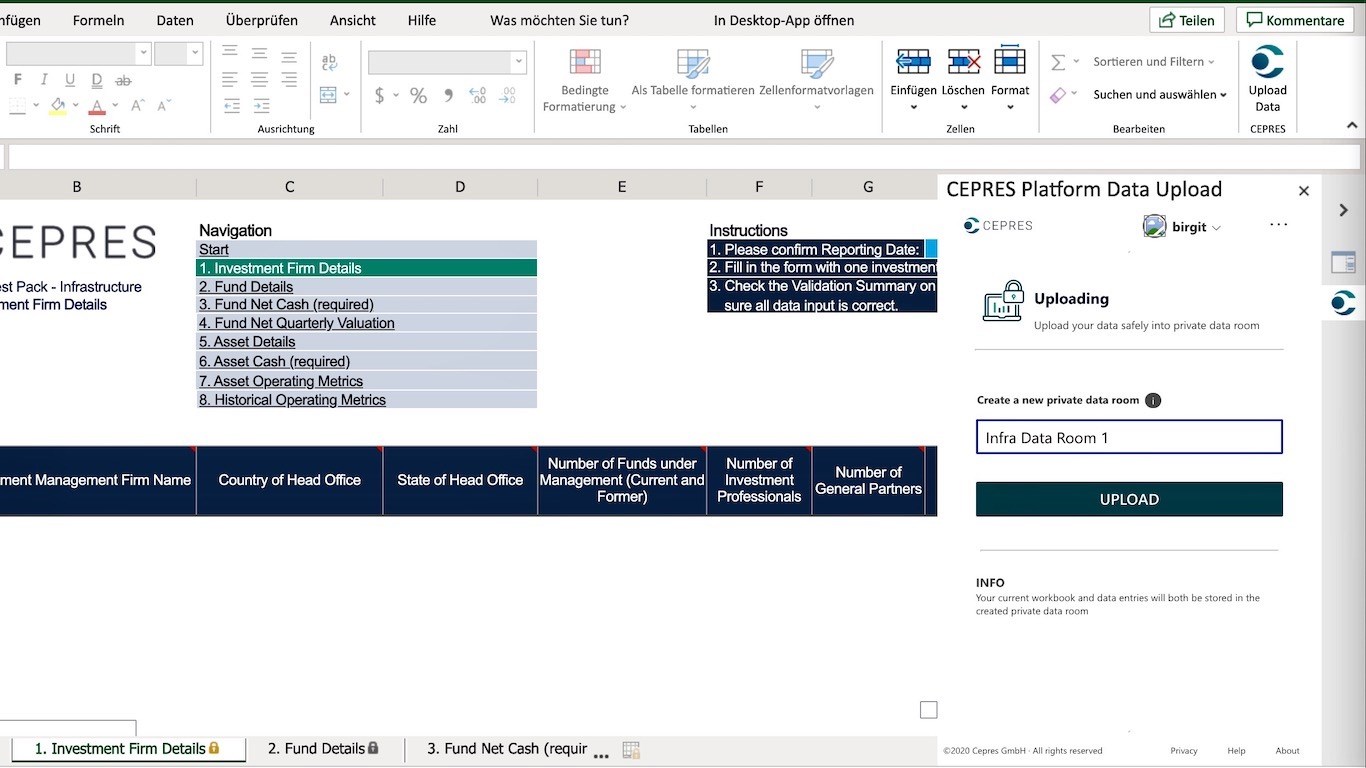Toggle text wrap in cells
This screenshot has height=768, width=1366.
[329, 62]
